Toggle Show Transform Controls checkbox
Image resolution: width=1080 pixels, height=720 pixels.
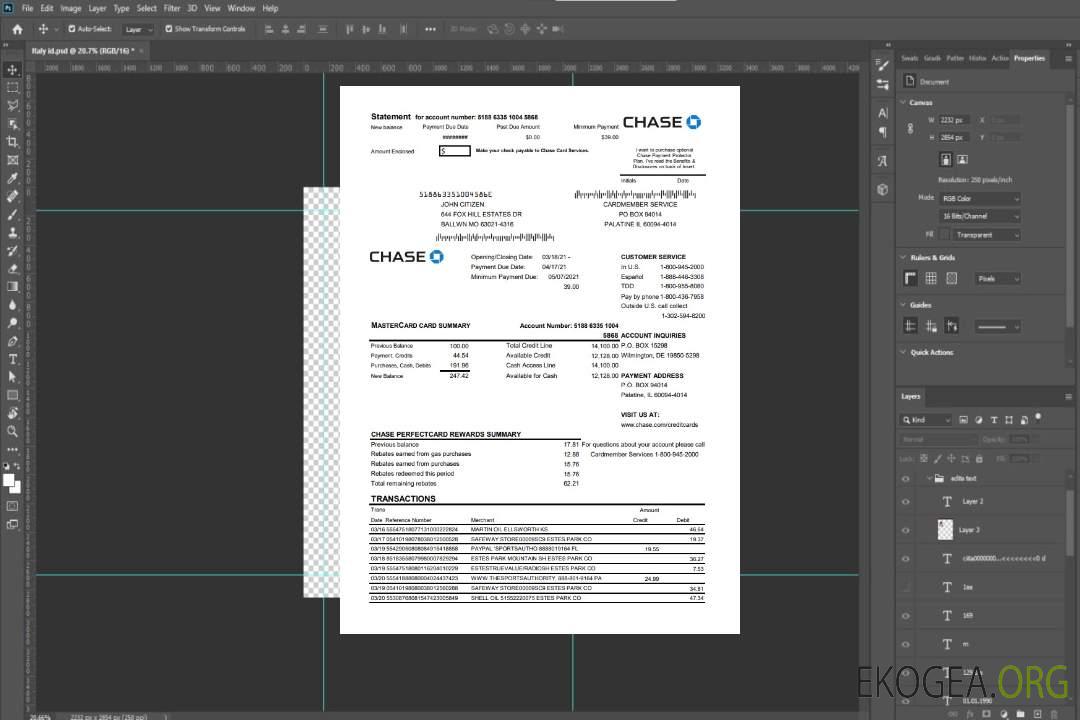[x=169, y=29]
